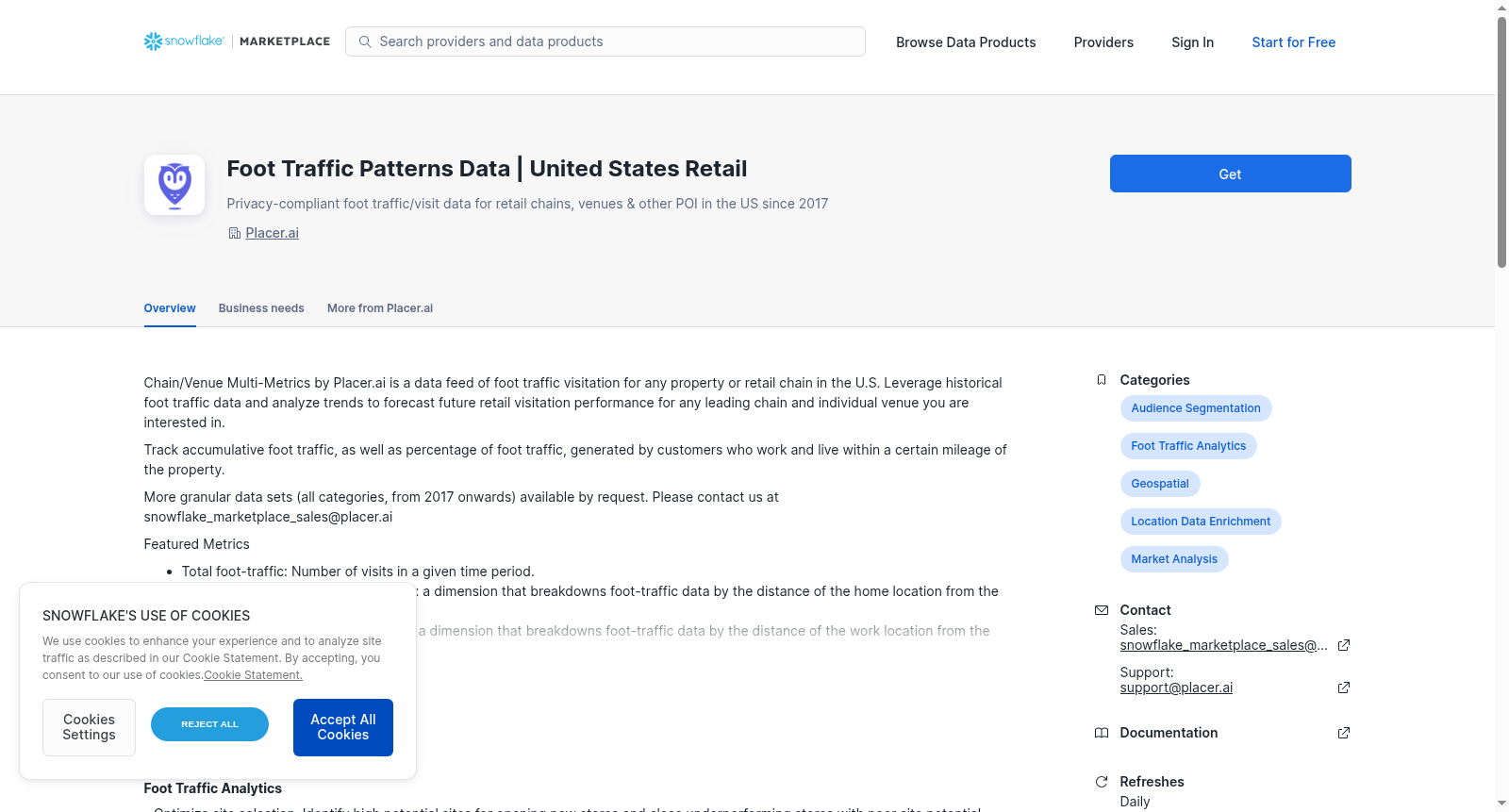
Task: Click the 'SNOWFLAKE'S USE OF COOKIES' heading
Action: point(146,616)
